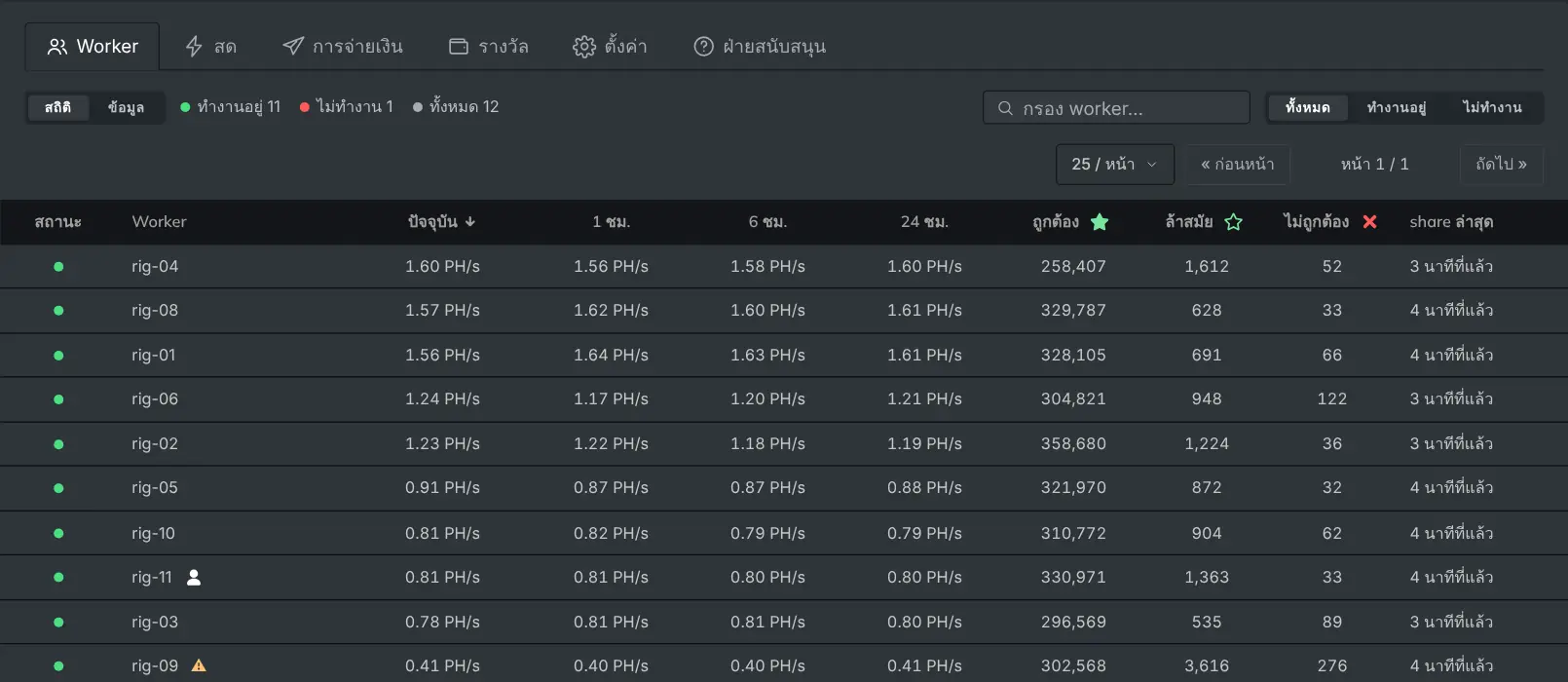Open the ฝ่ายสนับสนุน support tab

(760, 47)
